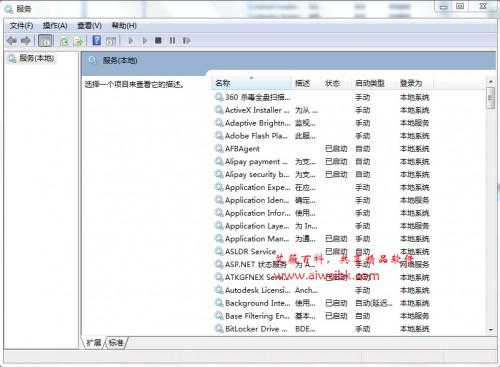Select the Application Experience service row
Image resolution: width=500 pixels, height=367 pixels.
coord(322,187)
